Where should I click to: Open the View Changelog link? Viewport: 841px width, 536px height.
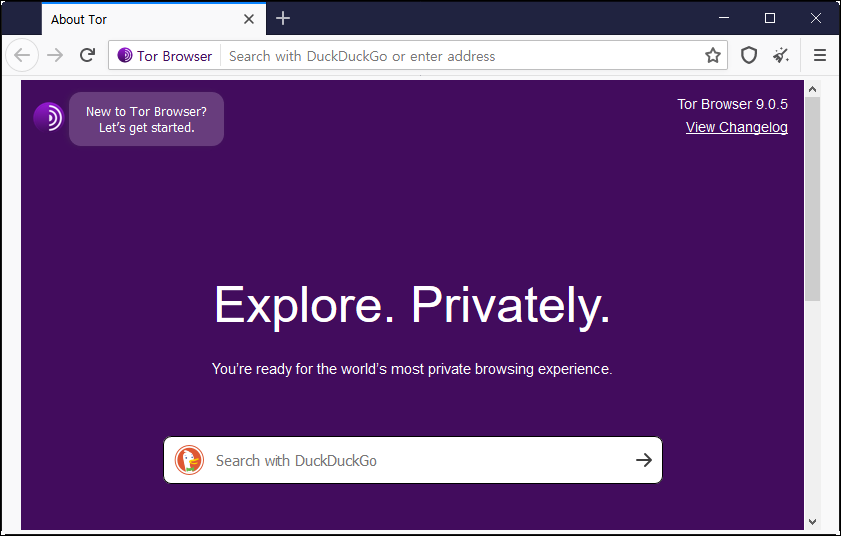coord(736,127)
